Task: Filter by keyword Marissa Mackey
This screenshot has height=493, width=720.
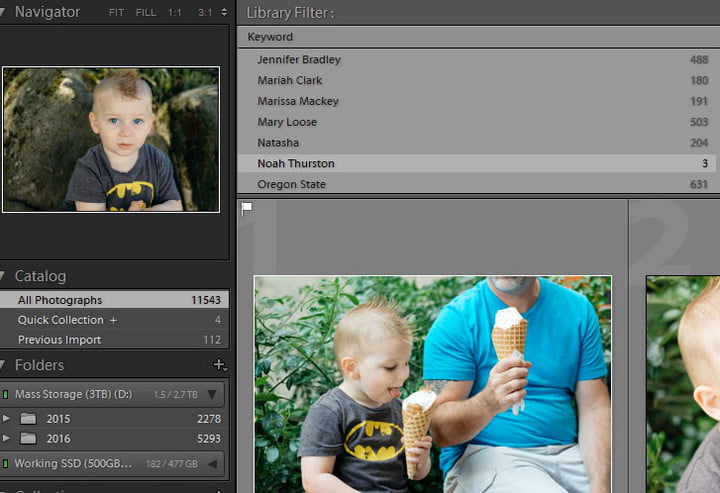Action: point(477,101)
